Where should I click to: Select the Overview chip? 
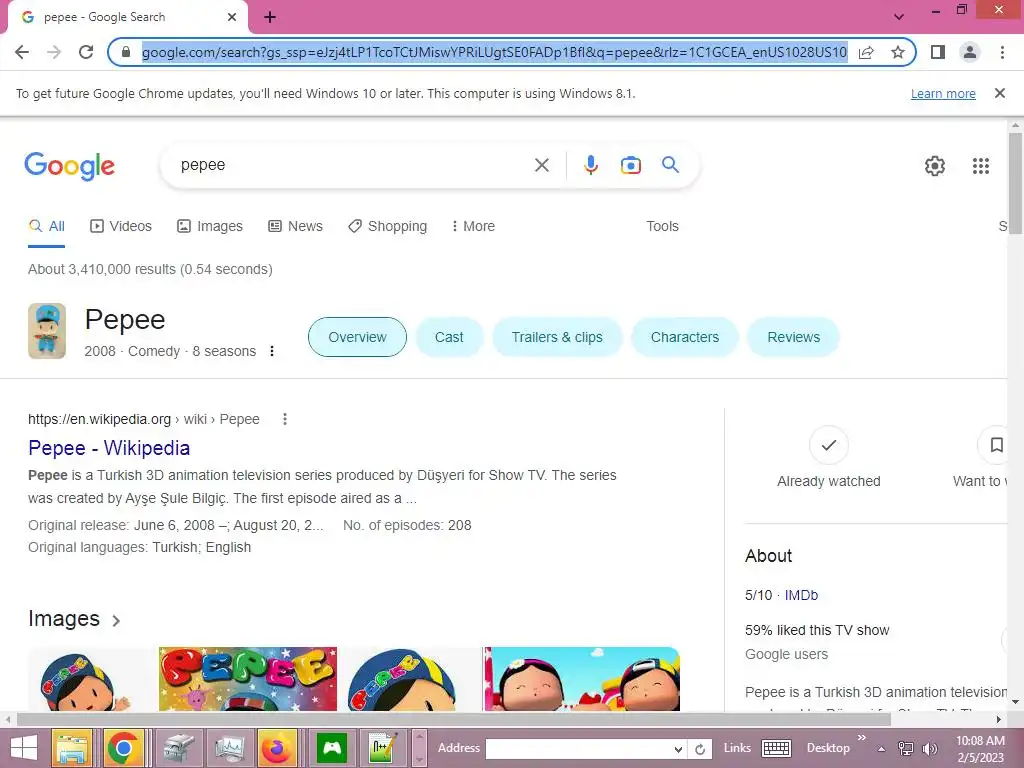click(x=357, y=337)
